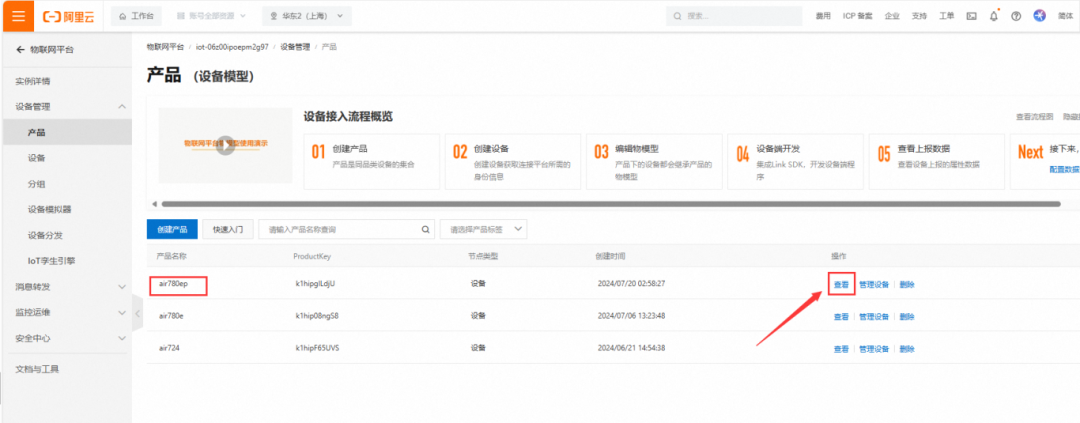This screenshot has height=423, width=1080.
Task: Play the 物联网平台 demo video thumbnail
Action: coord(225,145)
